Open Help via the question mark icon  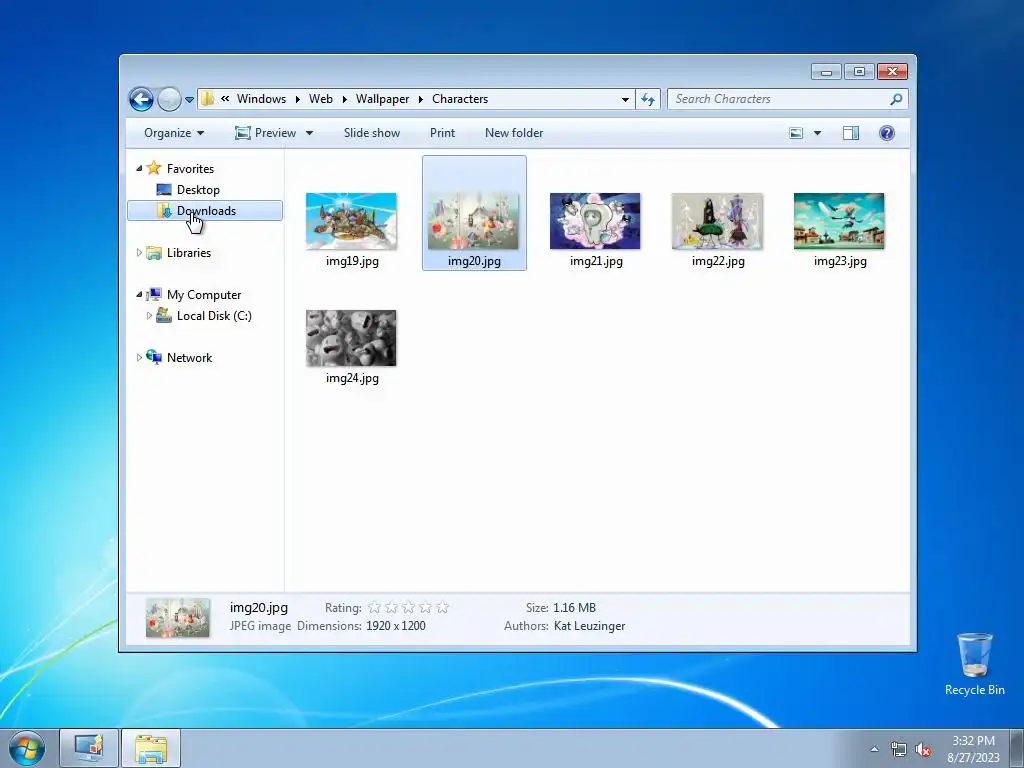click(x=886, y=133)
